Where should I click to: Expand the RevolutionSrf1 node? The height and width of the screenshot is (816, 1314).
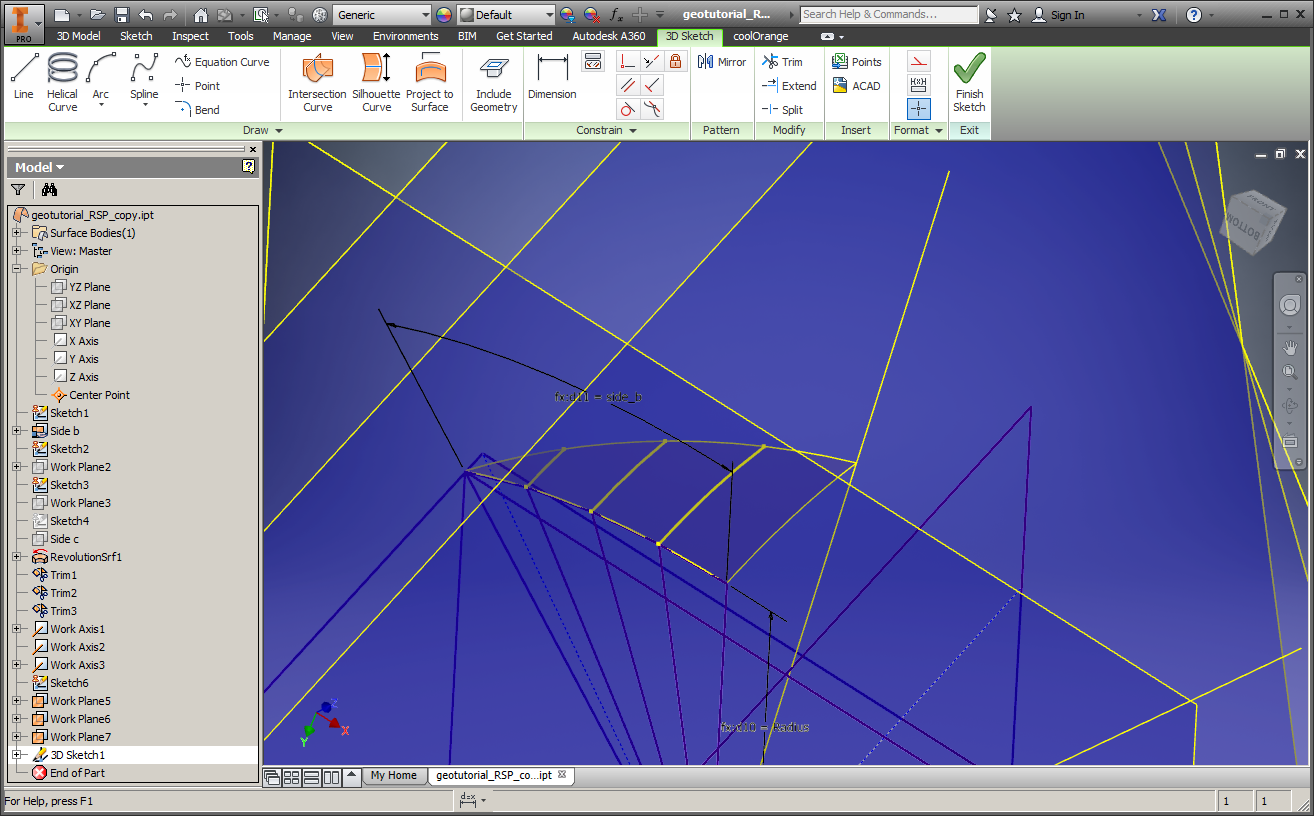coord(17,557)
